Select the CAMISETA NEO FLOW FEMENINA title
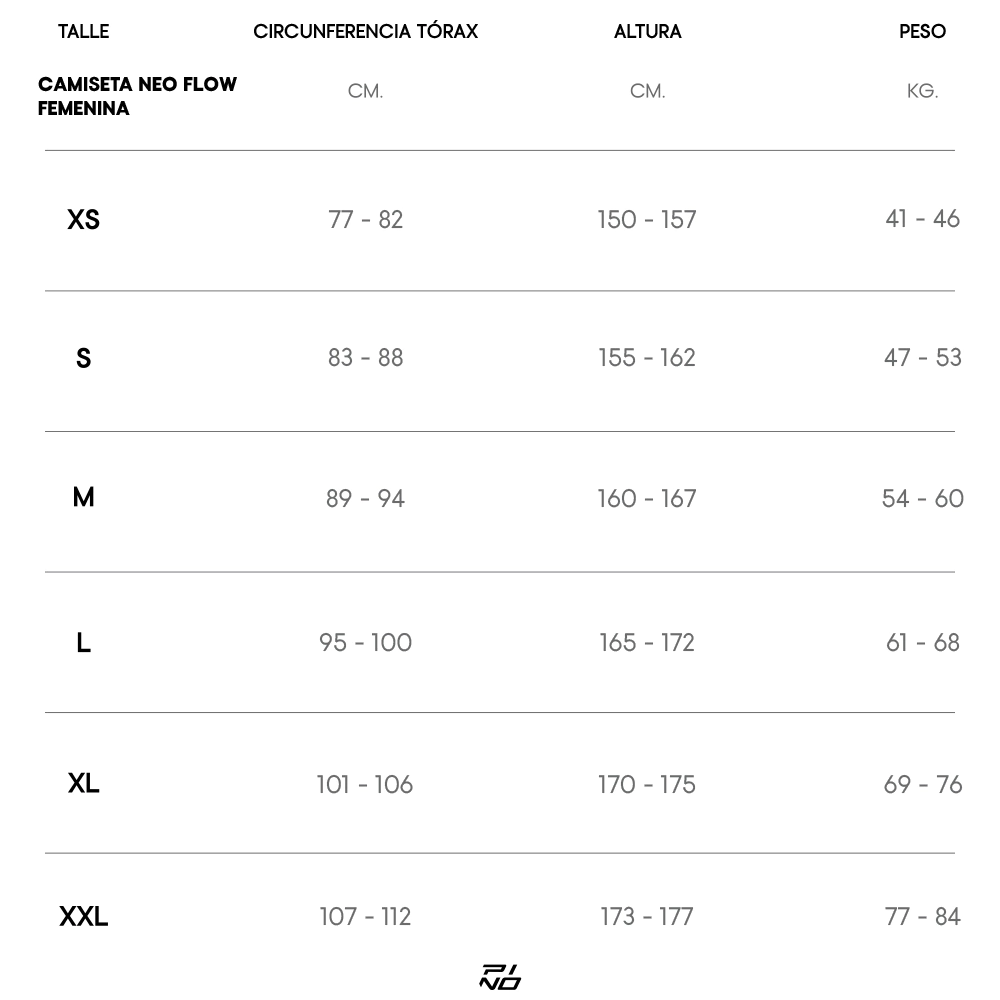This screenshot has height=1000, width=1000. coord(137,96)
